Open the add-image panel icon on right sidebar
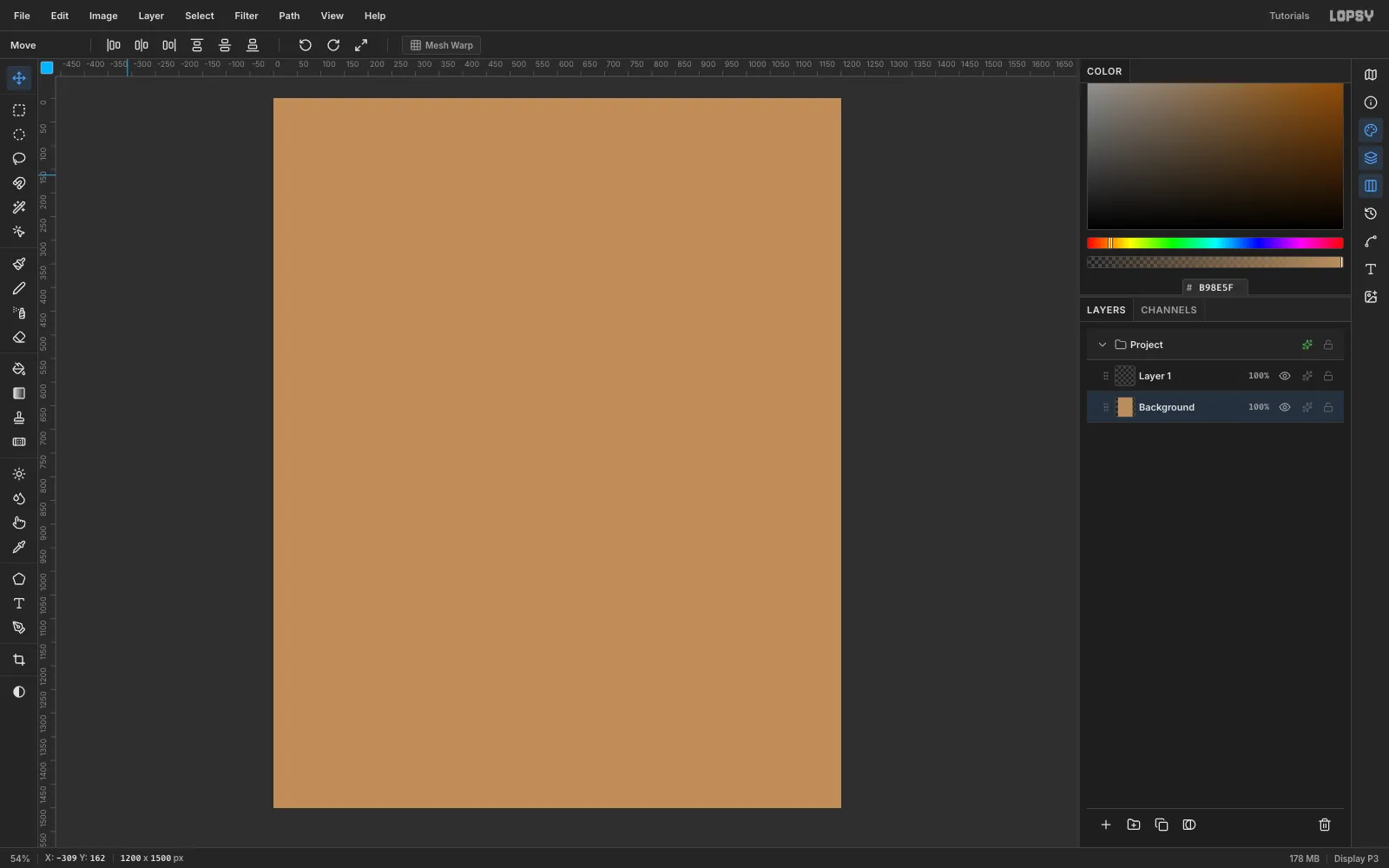This screenshot has width=1389, height=868. (1371, 297)
